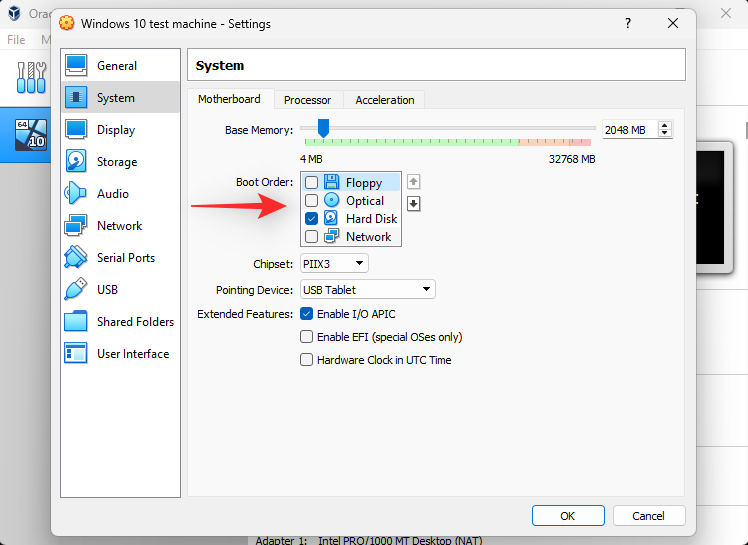Select Serial Ports category label
The height and width of the screenshot is (545, 748).
126,258
